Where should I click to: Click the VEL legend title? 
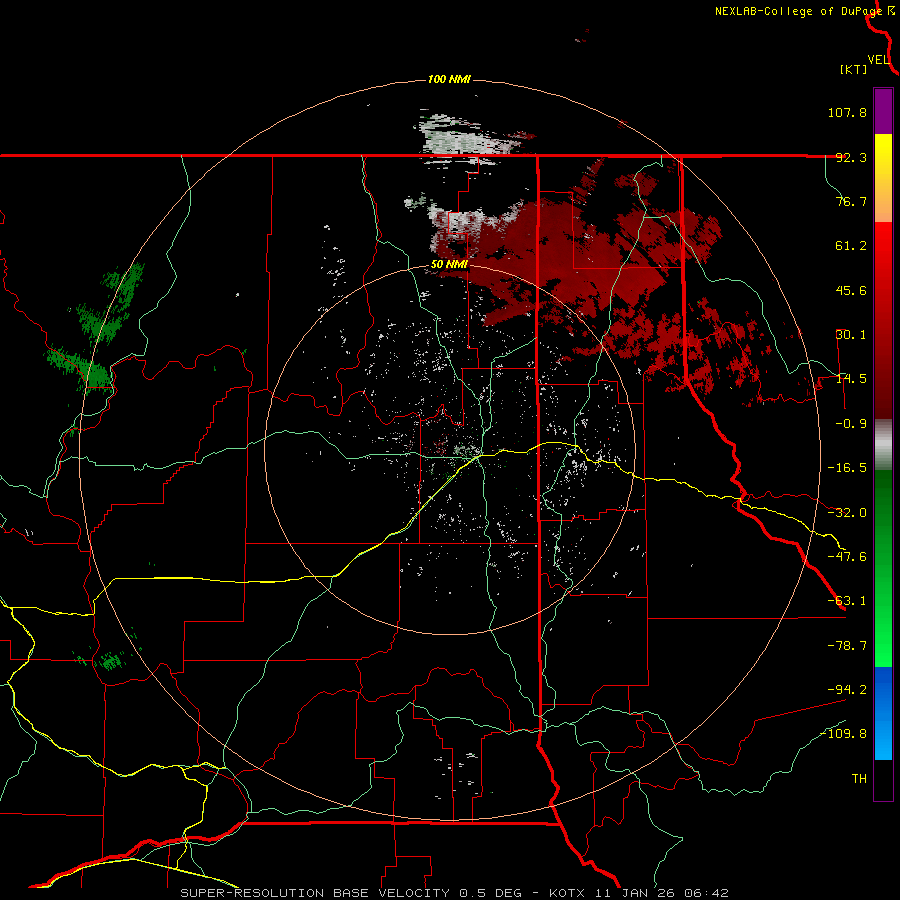878,60
